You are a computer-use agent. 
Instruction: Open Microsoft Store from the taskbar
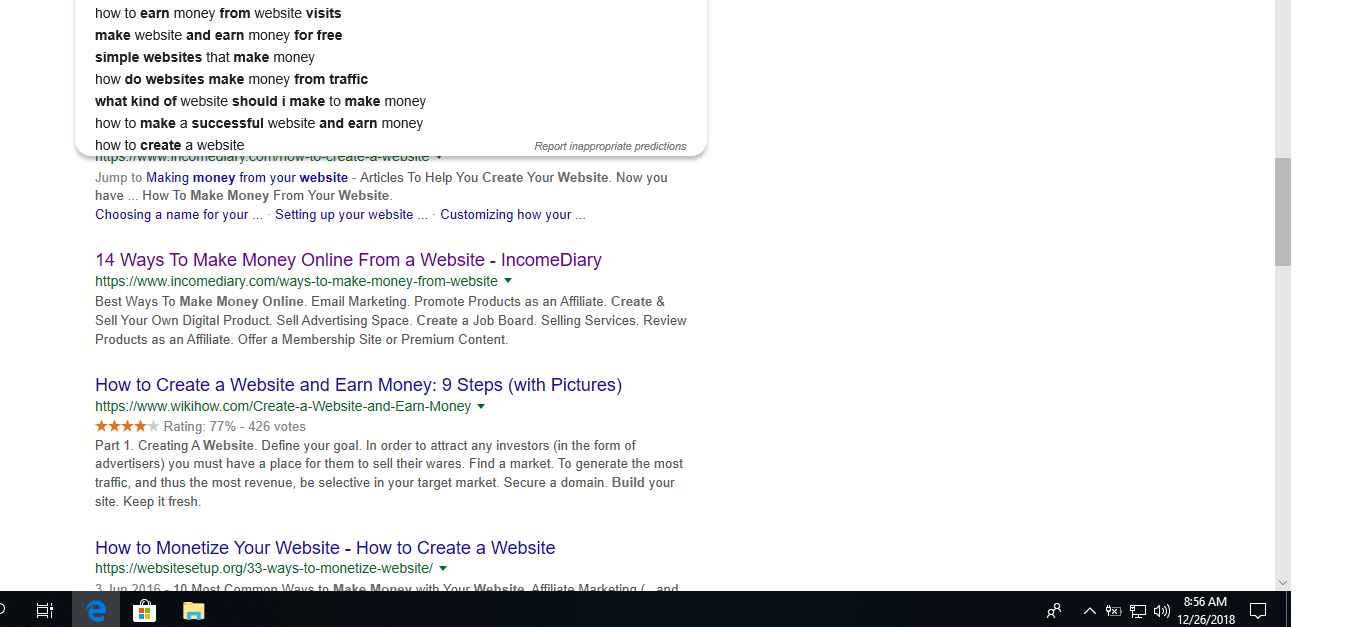145,610
